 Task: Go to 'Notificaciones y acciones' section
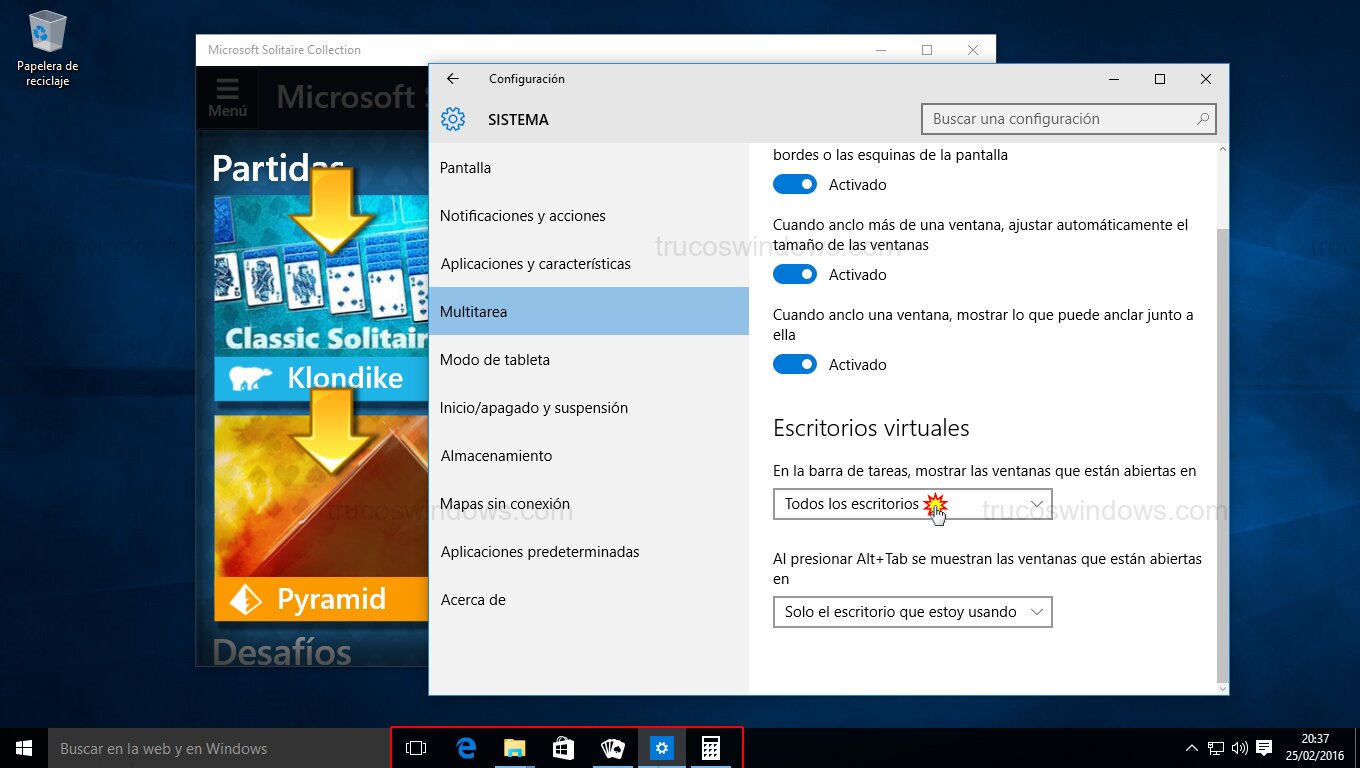[523, 216]
